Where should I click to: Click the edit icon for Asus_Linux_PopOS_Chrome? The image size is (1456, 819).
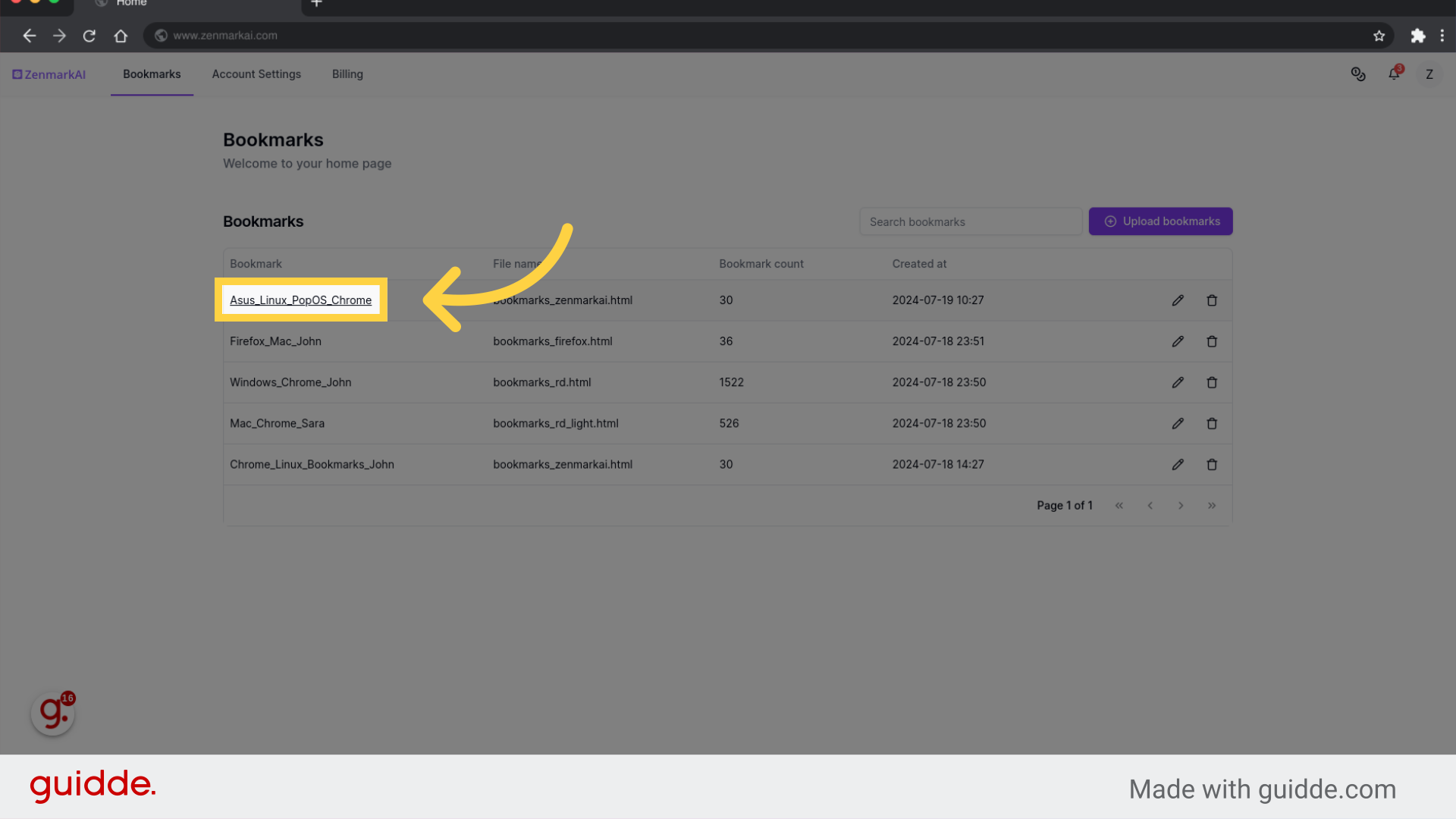pyautogui.click(x=1178, y=300)
